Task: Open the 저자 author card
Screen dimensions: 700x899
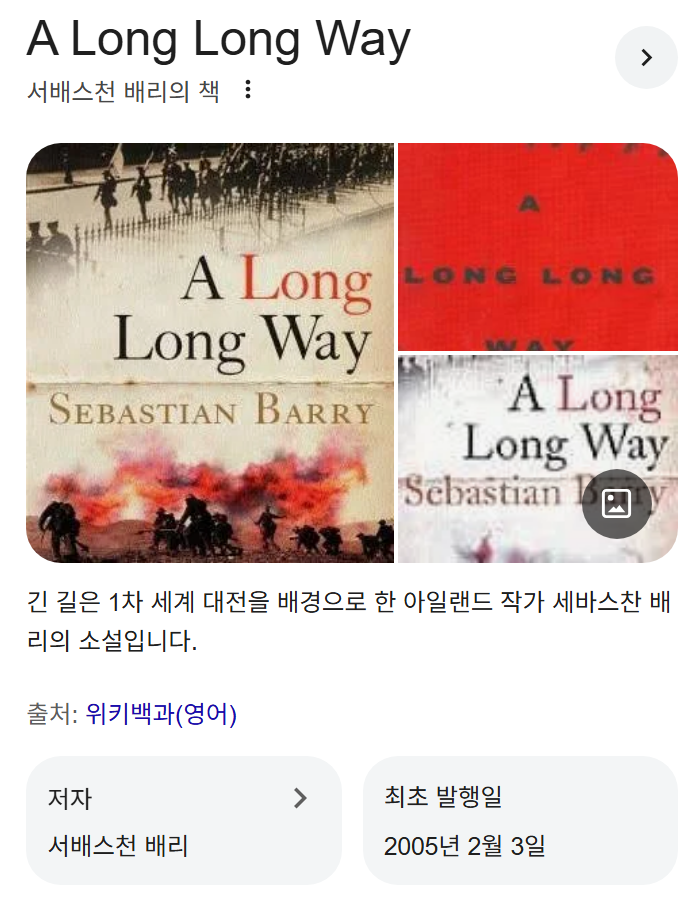Action: [x=183, y=820]
